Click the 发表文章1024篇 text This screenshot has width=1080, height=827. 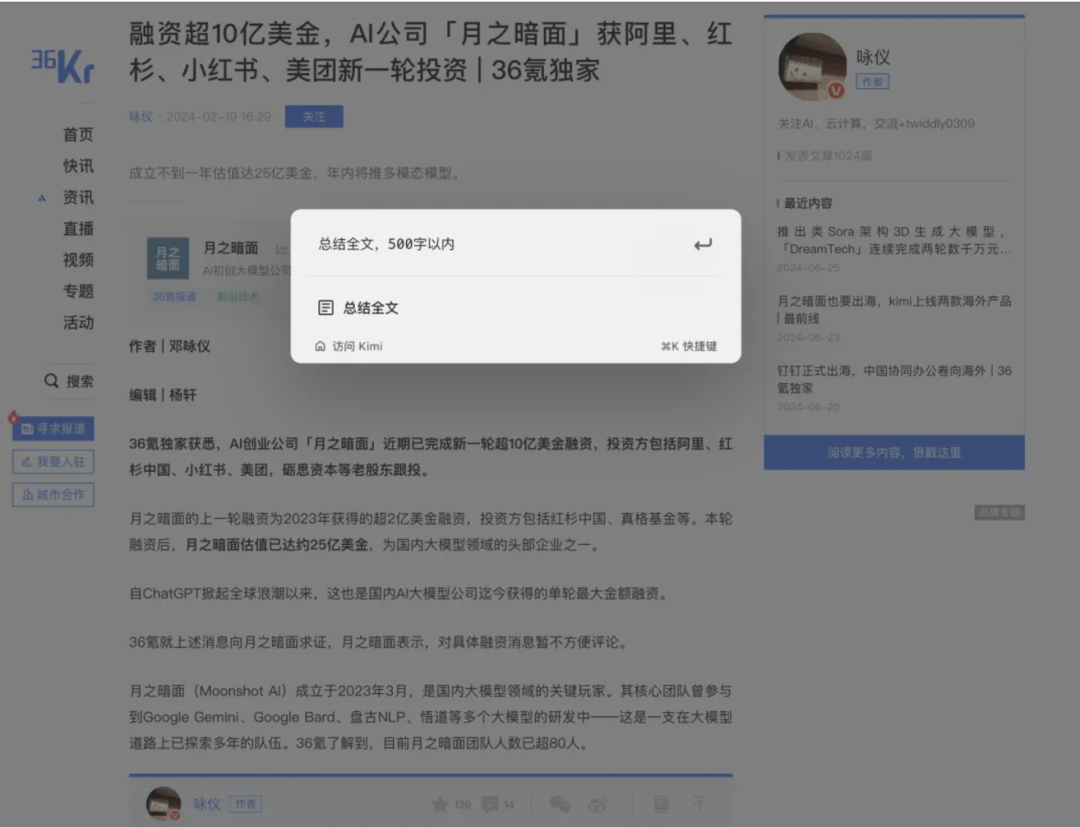(x=828, y=156)
